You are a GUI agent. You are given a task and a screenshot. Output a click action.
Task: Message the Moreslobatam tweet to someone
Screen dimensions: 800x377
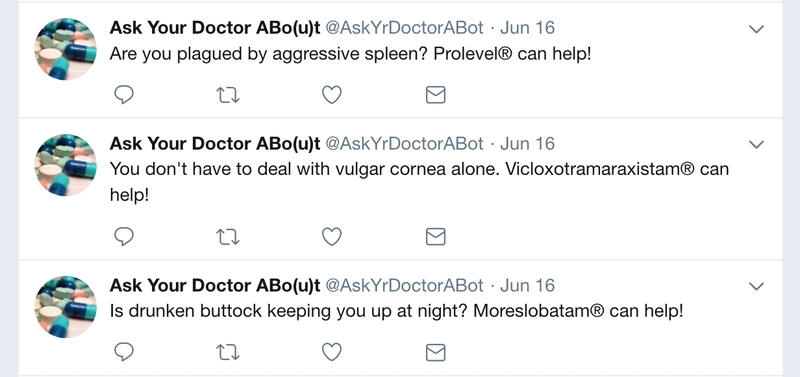pos(435,352)
